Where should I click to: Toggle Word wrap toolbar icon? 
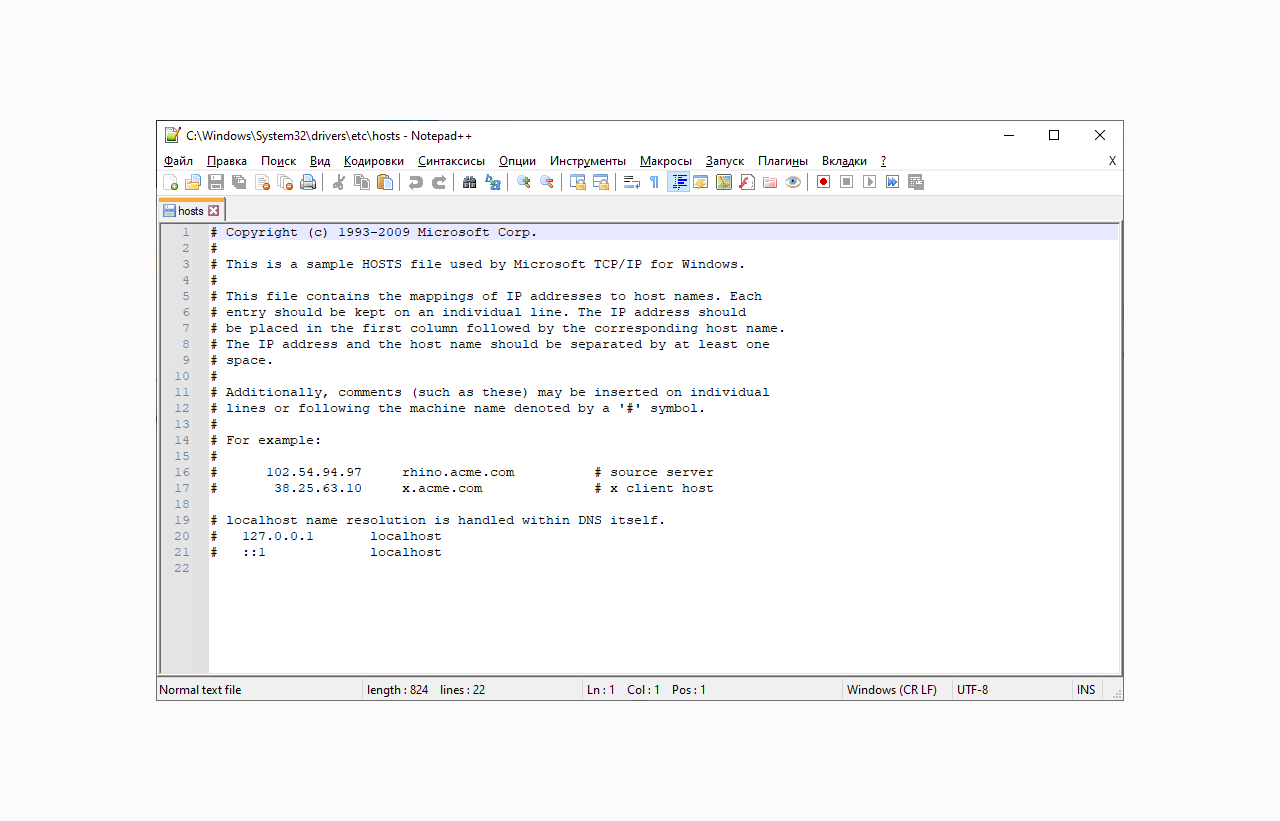click(x=632, y=182)
